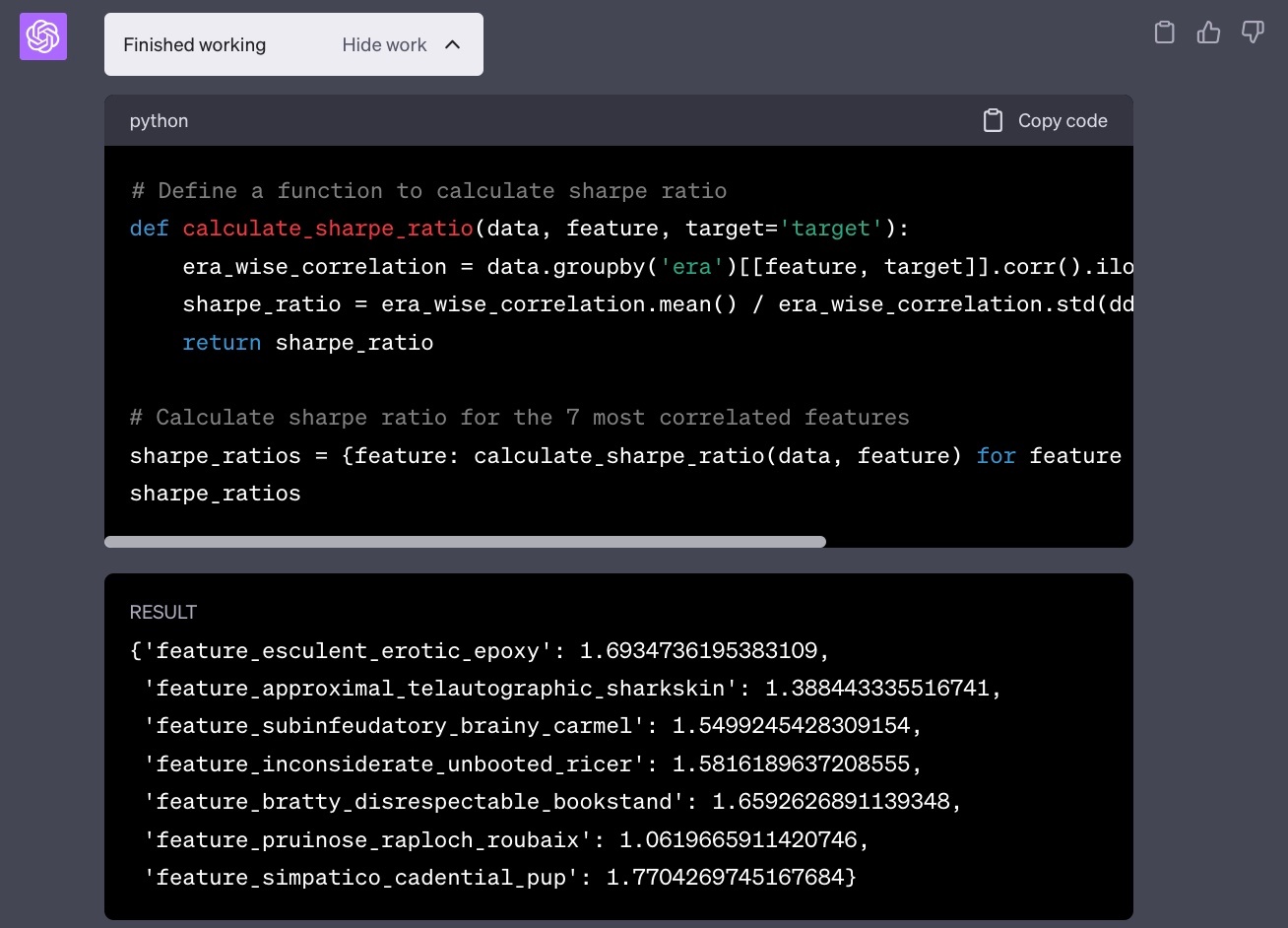Click the RESULT heading
Viewport: 1288px width, 928px height.
coord(163,612)
